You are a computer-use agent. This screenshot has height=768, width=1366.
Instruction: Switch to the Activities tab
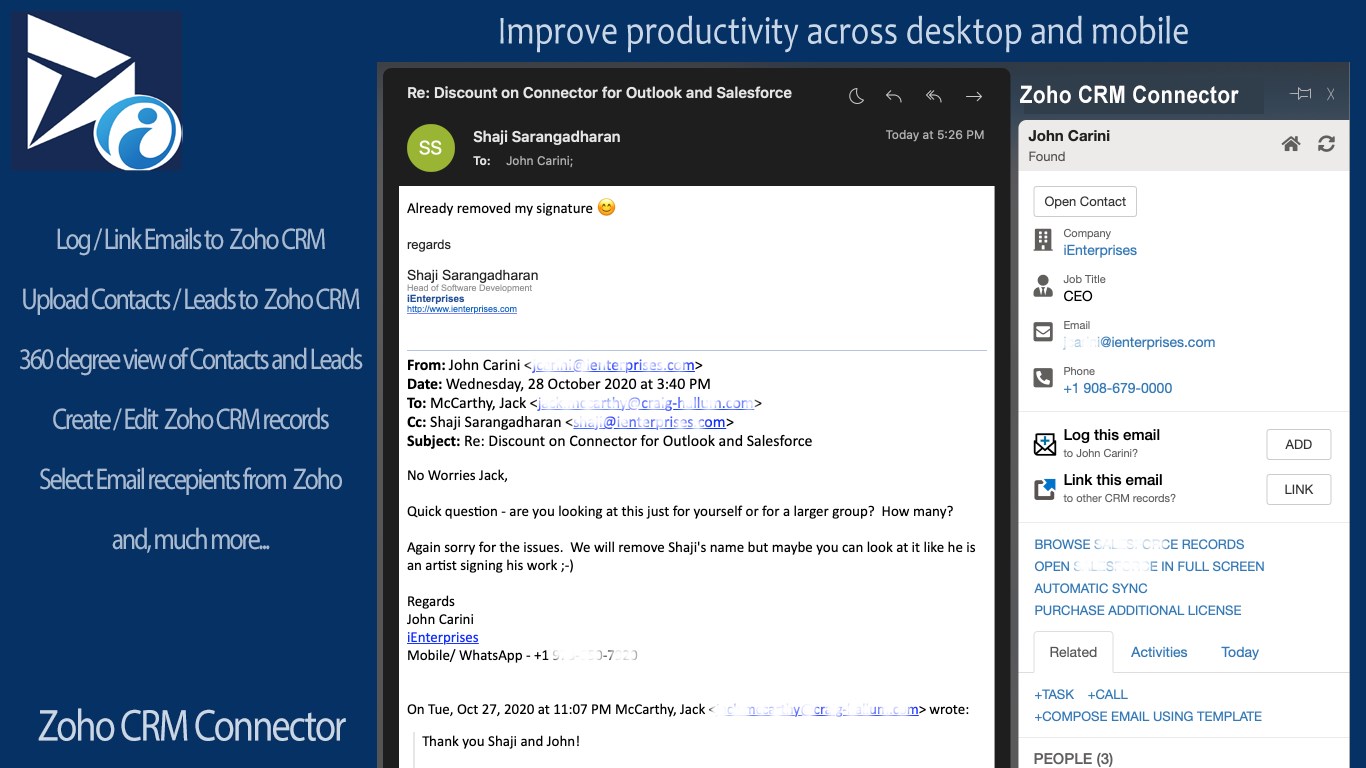(x=1159, y=652)
